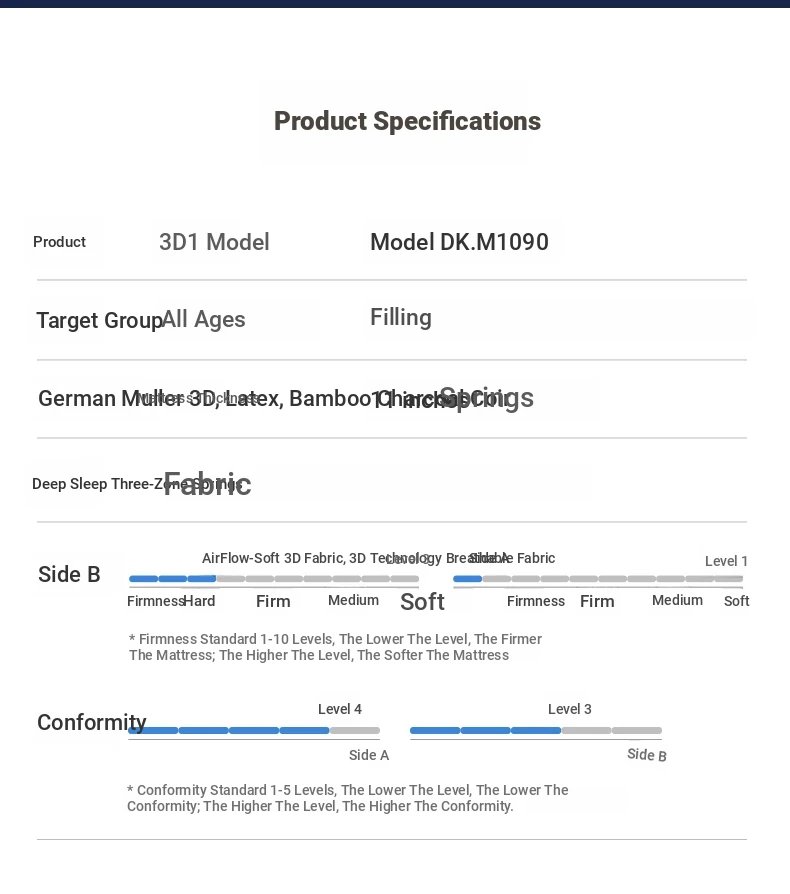The width and height of the screenshot is (790, 894).
Task: Click the right firmness bar under Level 1
Action: pos(597,579)
